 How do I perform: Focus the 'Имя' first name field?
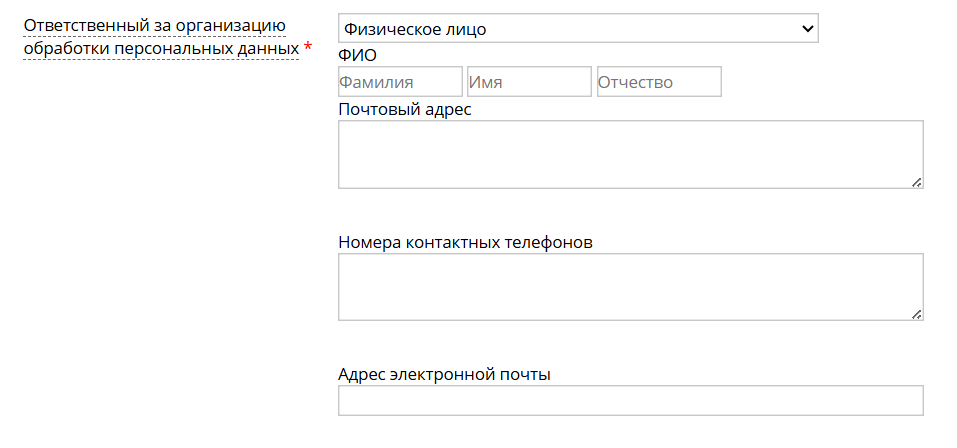click(529, 82)
